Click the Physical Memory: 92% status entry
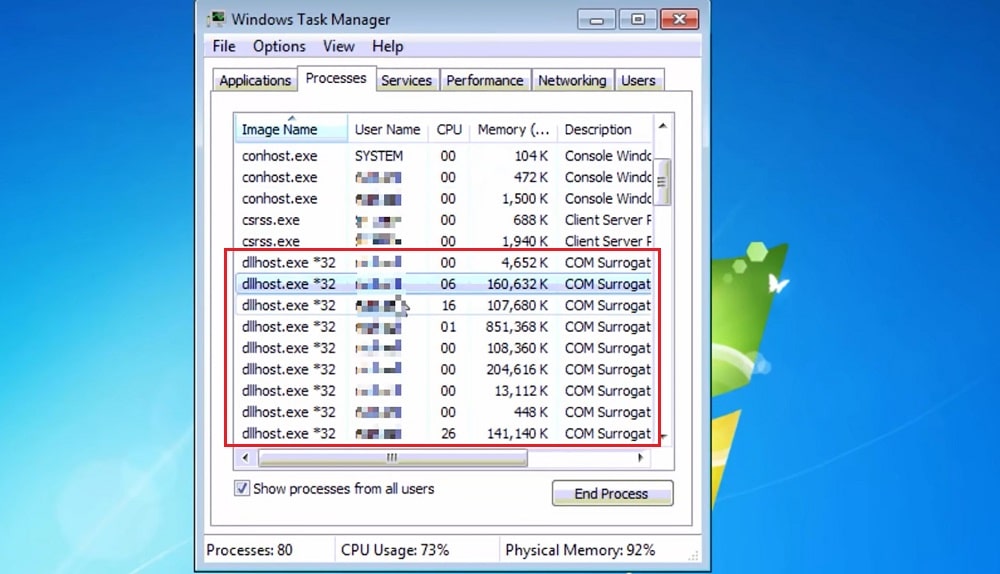The width and height of the screenshot is (1000, 574). [580, 550]
